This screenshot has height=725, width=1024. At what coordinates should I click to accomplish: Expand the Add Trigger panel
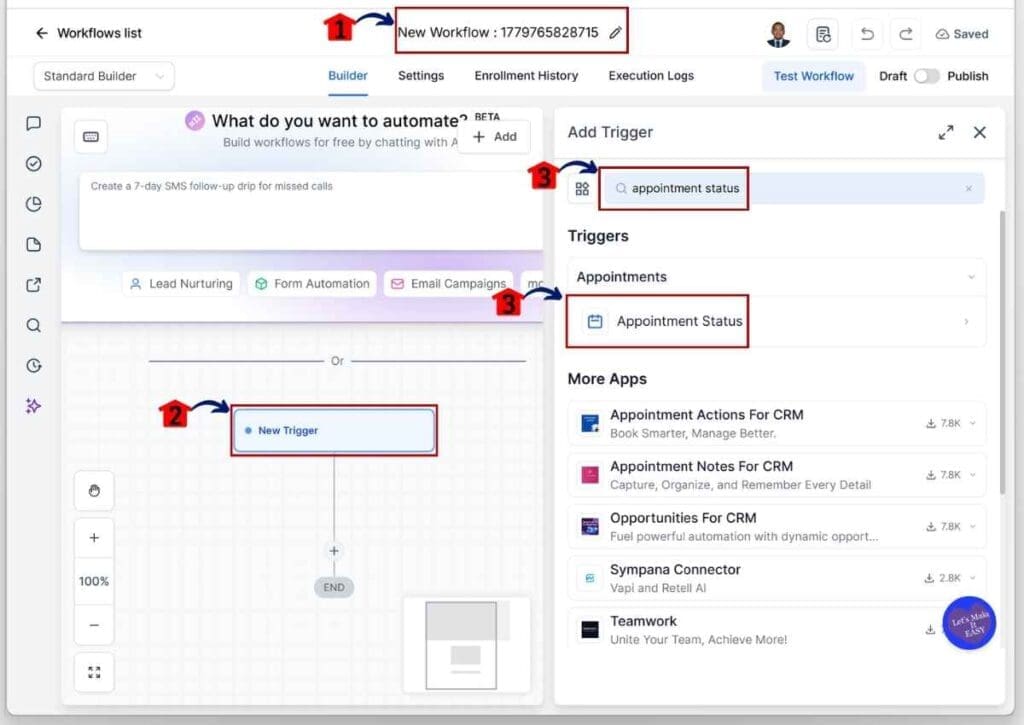pos(946,133)
